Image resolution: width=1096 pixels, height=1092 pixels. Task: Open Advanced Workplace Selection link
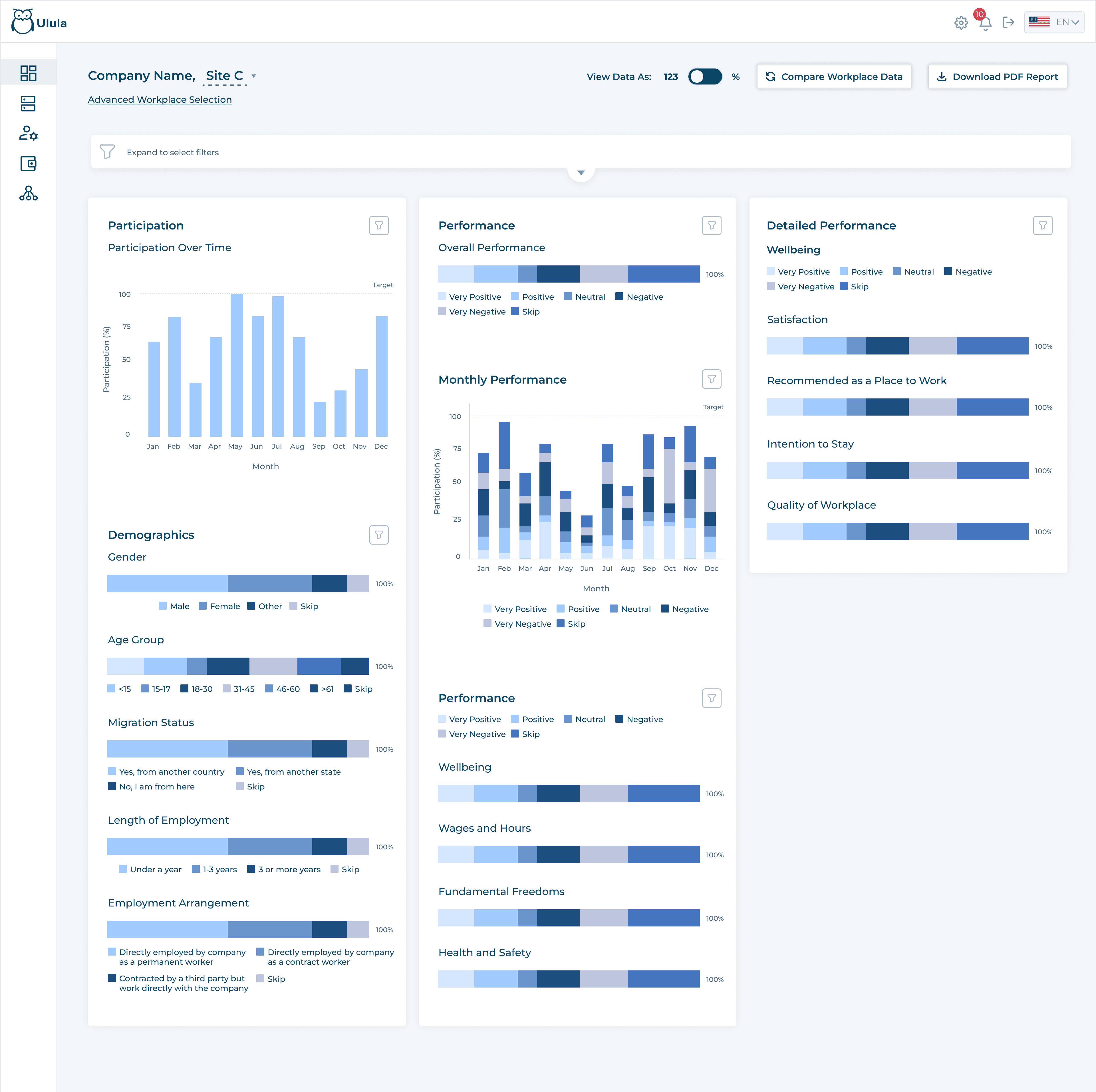[x=160, y=99]
